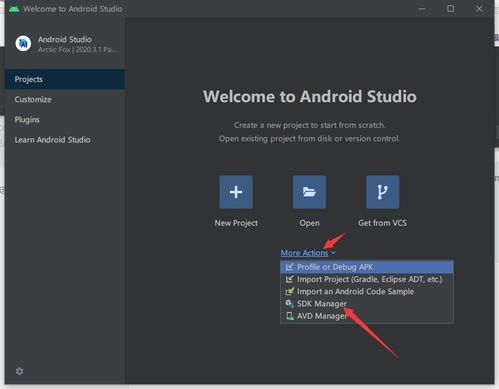Click the SDK Manager icon in dropdown
Screen dimensions: 499x389
coord(289,304)
